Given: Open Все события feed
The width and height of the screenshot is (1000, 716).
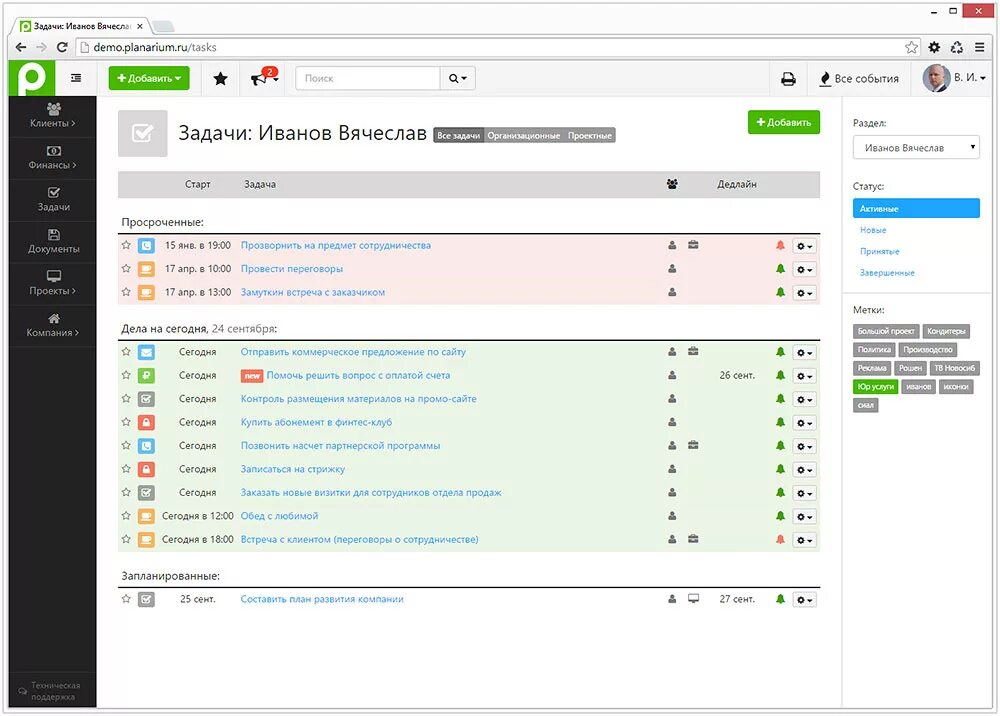Looking at the screenshot, I should tap(859, 78).
